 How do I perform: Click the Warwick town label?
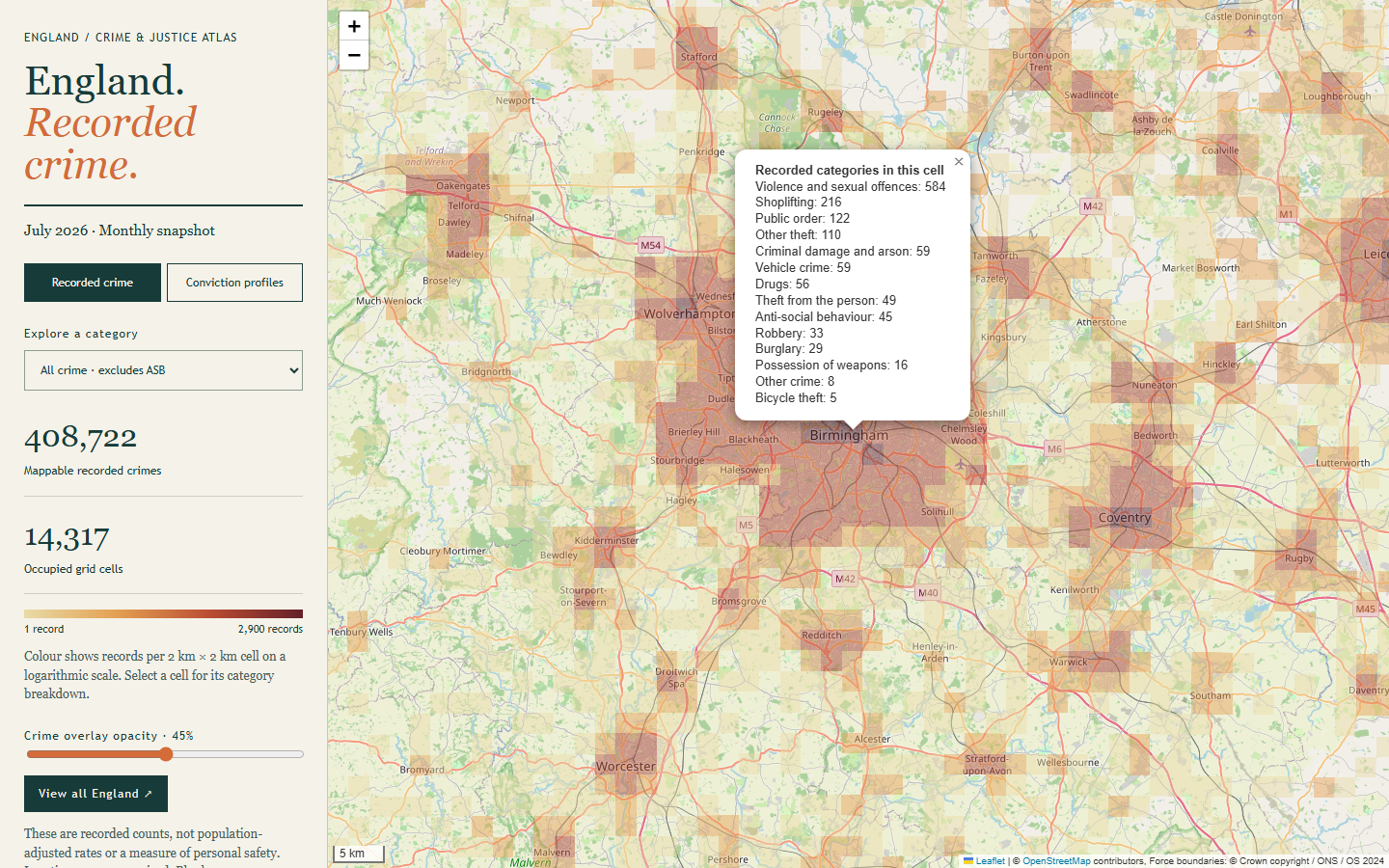point(1069,662)
